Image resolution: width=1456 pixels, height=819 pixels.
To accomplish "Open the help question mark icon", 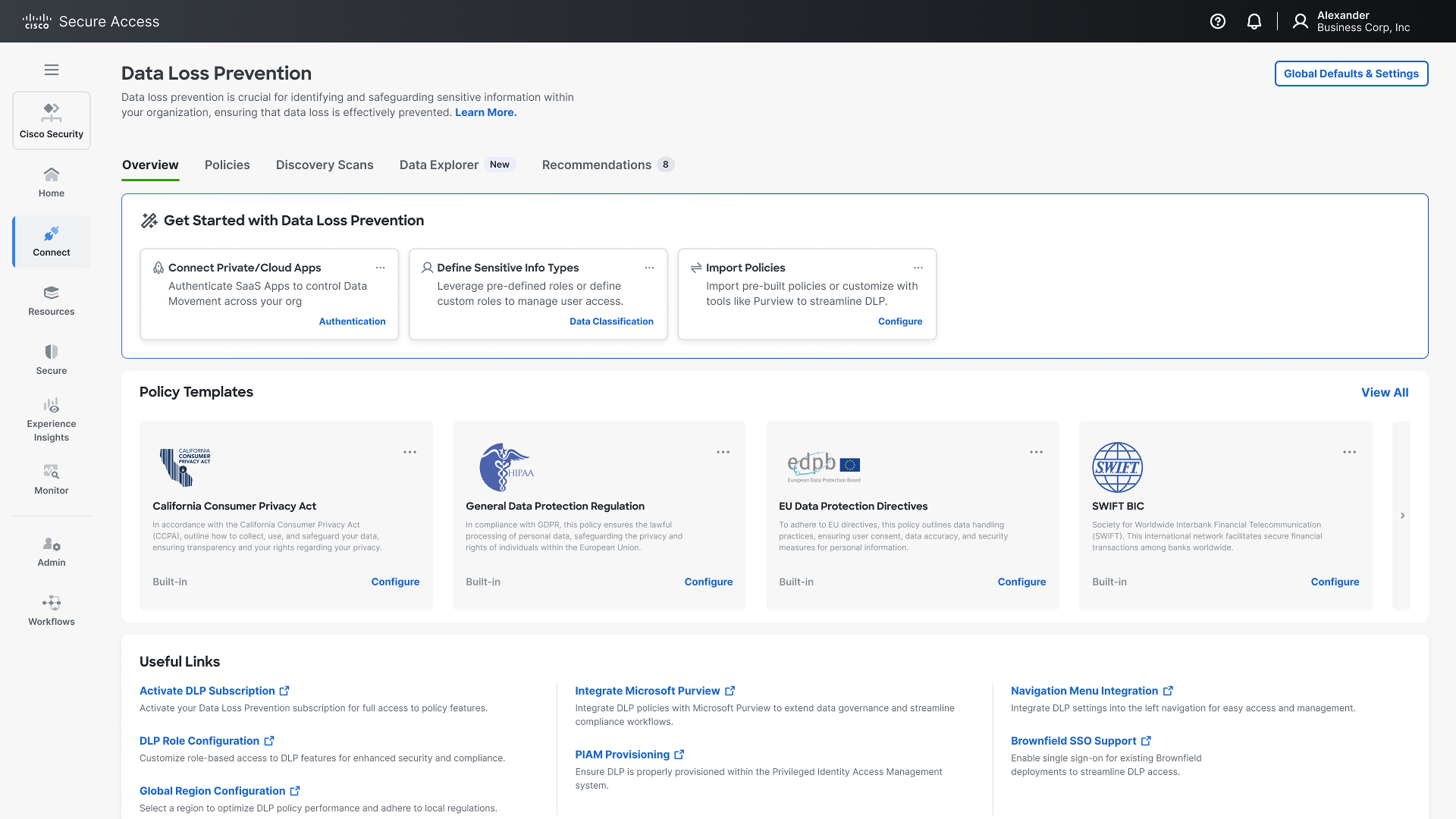I will click(x=1218, y=21).
